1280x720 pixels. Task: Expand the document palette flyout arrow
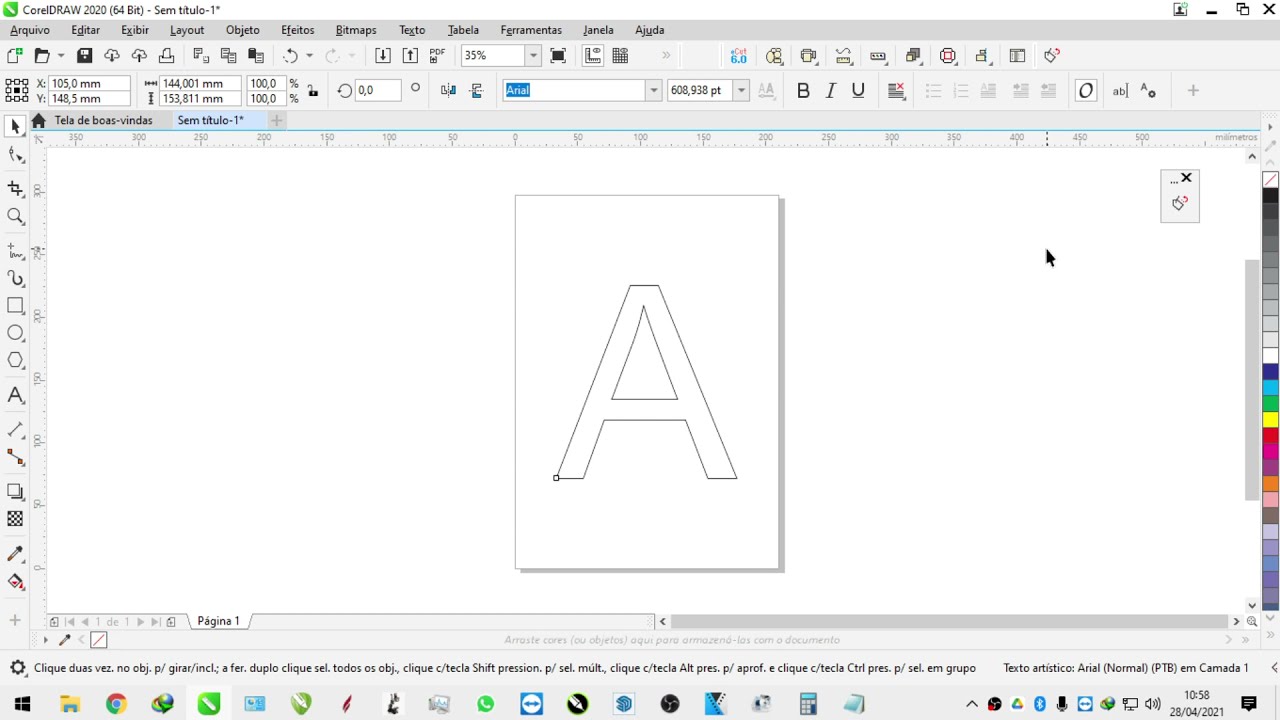(x=45, y=640)
